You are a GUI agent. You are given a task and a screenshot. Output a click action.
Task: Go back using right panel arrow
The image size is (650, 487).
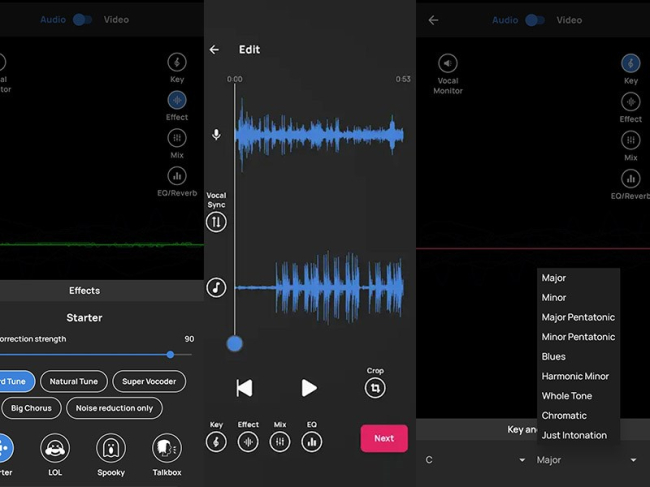(433, 20)
